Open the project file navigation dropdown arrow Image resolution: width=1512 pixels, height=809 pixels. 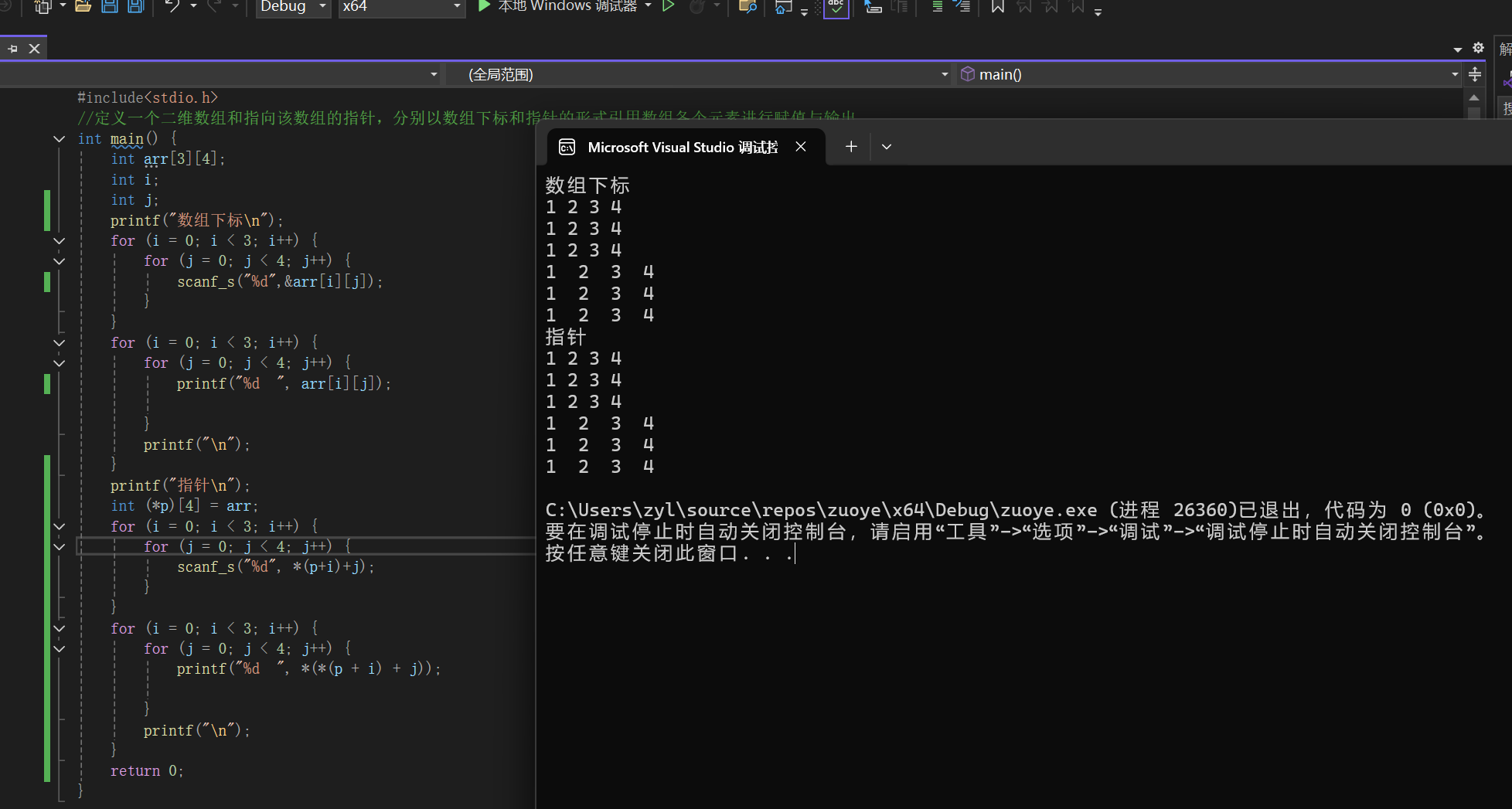(x=434, y=74)
